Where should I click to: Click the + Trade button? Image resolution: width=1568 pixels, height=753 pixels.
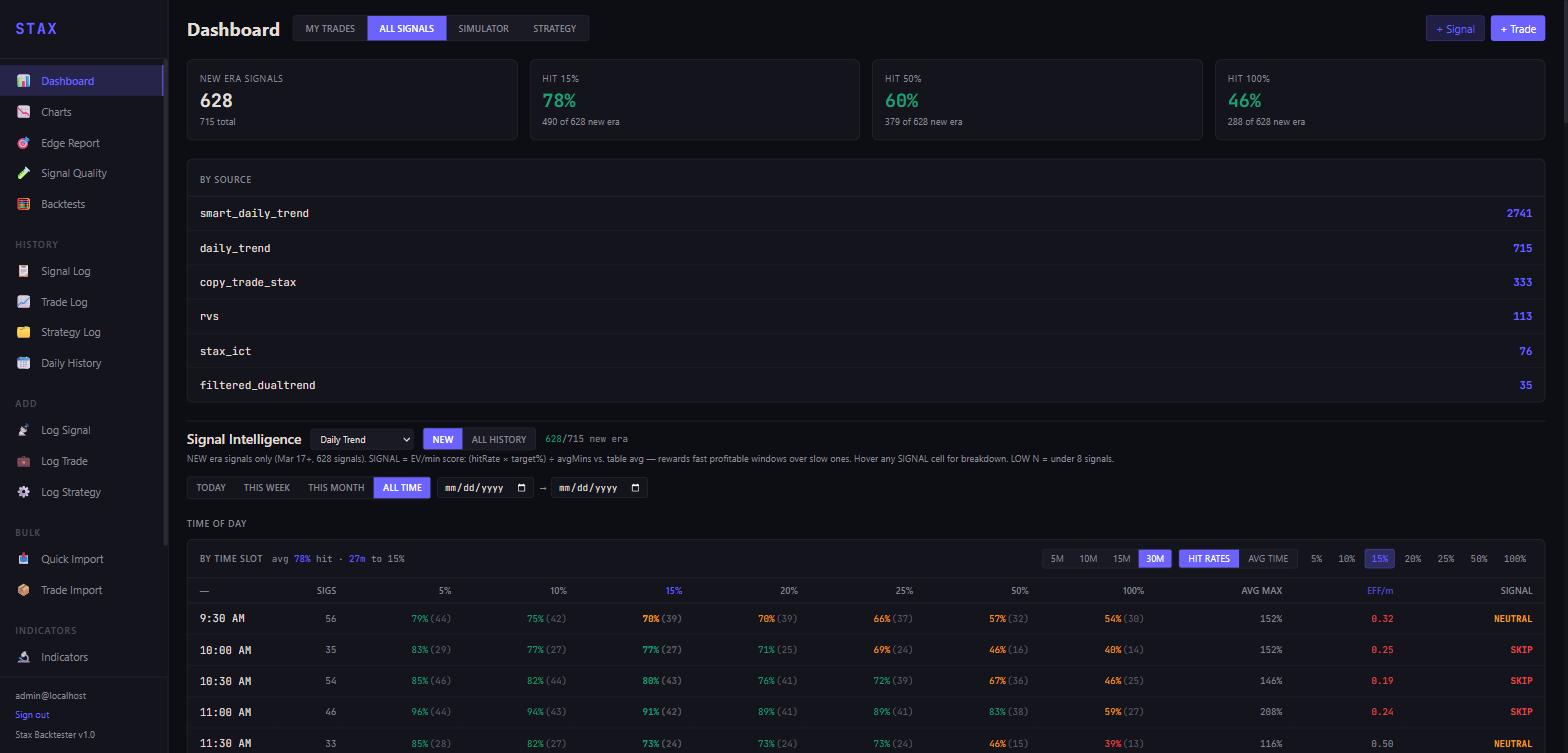tap(1517, 28)
